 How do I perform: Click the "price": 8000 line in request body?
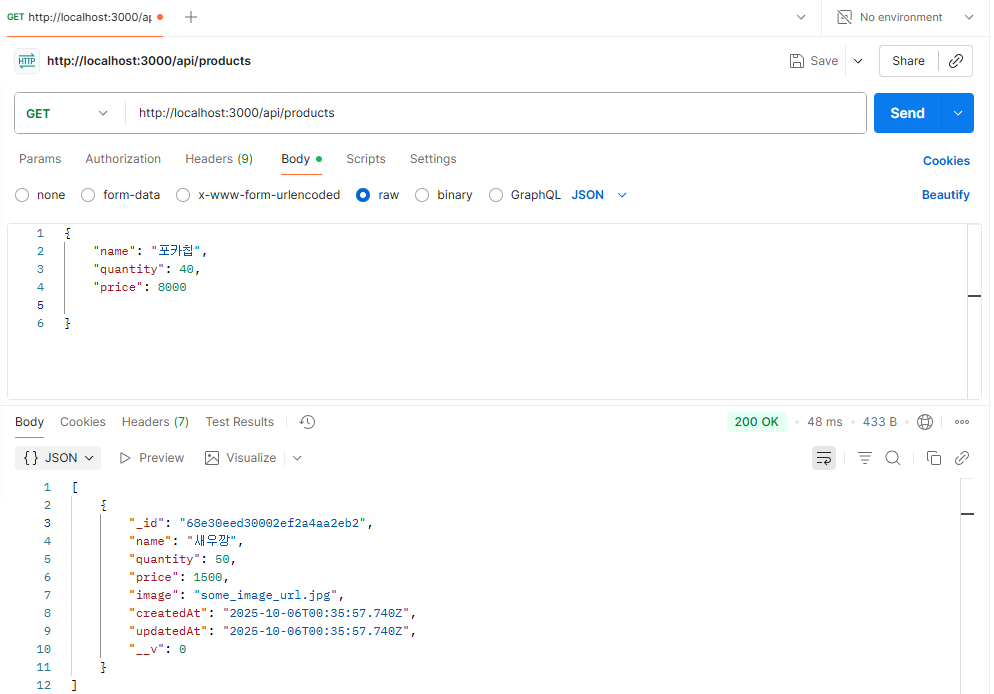point(140,287)
